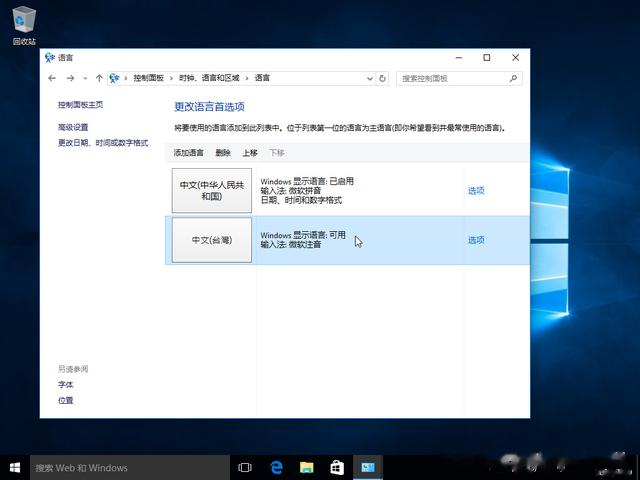
Task: Open 控制面板主页 link
Action: tap(80, 105)
